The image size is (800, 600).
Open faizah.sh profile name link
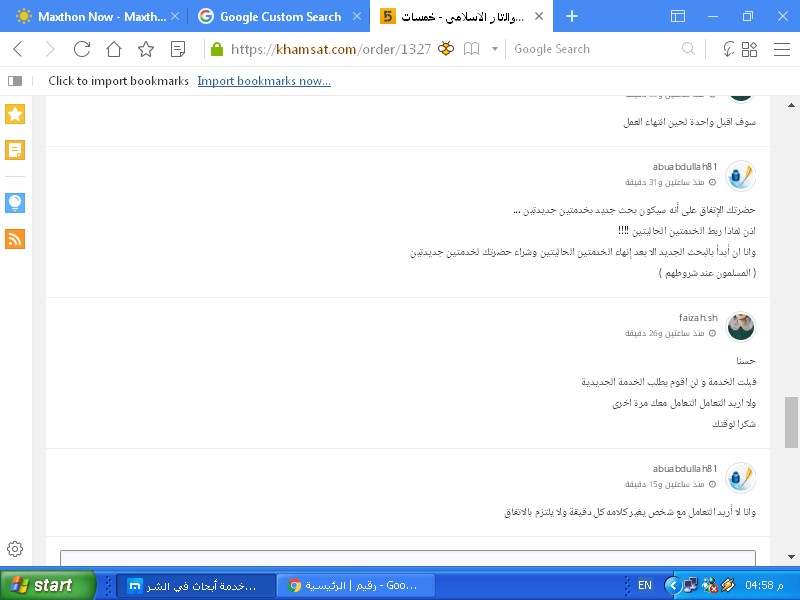[x=698, y=317]
